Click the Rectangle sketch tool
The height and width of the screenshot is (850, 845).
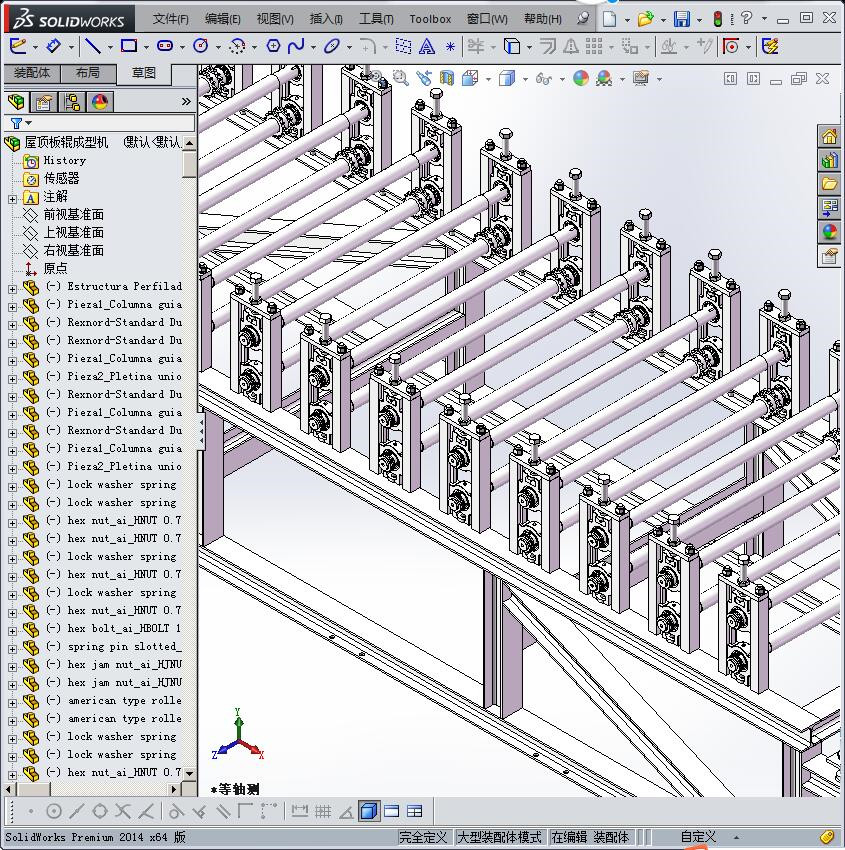point(128,46)
